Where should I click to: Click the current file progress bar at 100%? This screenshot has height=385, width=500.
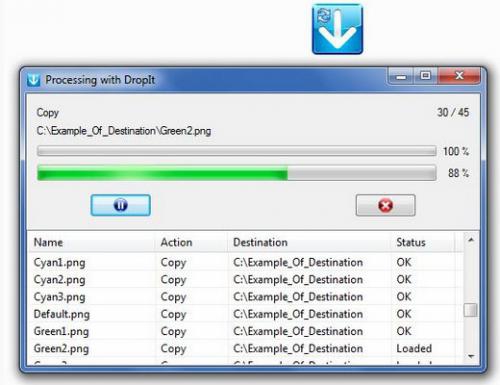pyautogui.click(x=237, y=151)
